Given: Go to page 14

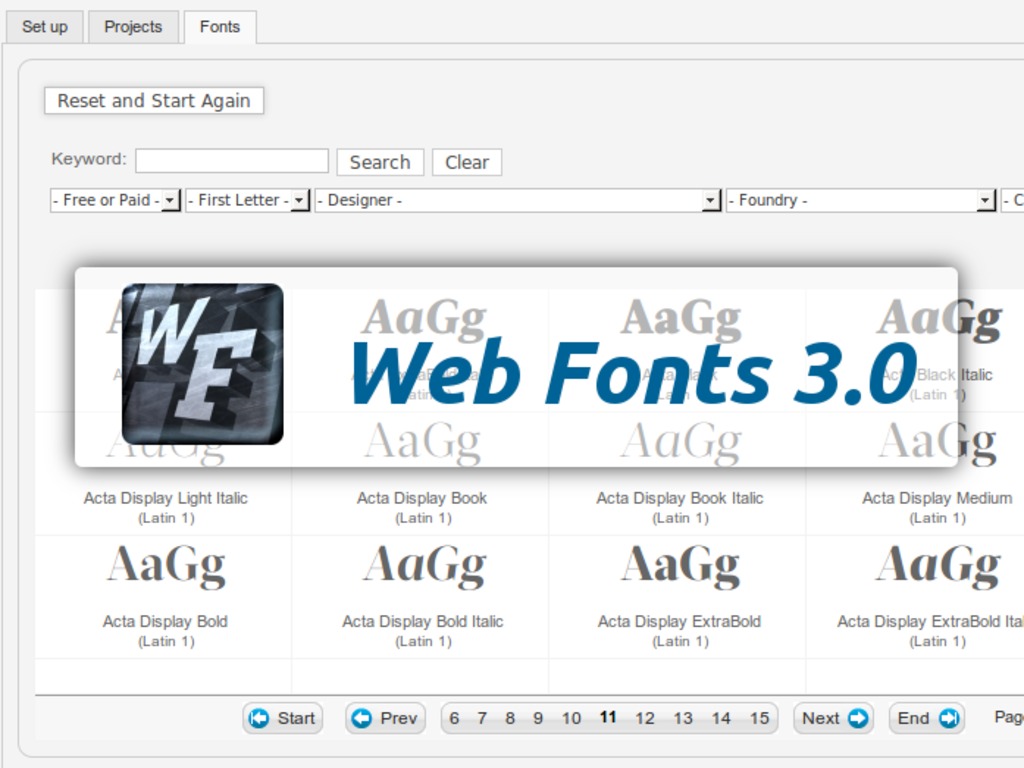Looking at the screenshot, I should point(721,718).
